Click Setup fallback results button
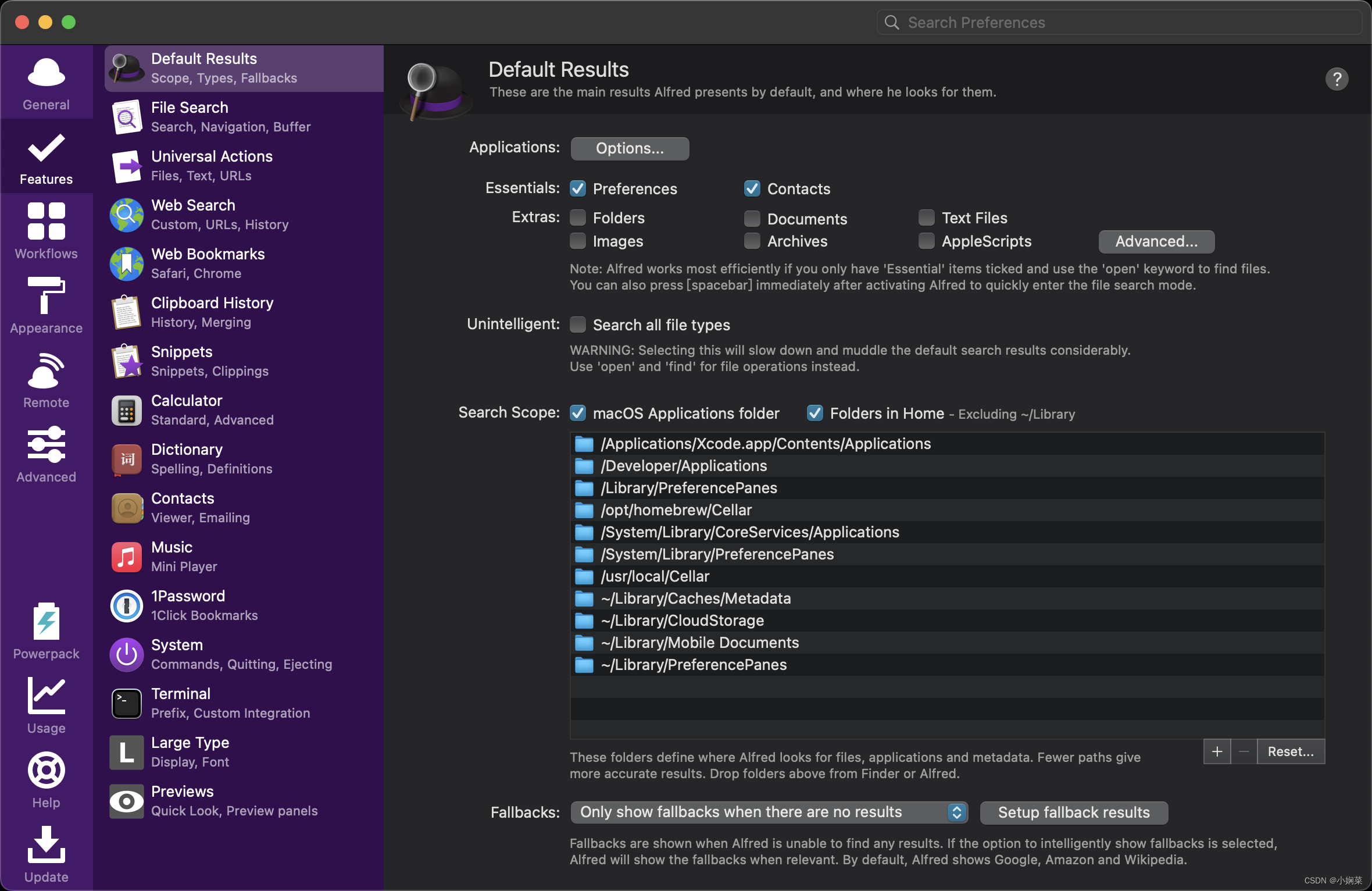The image size is (1372, 891). pos(1074,812)
